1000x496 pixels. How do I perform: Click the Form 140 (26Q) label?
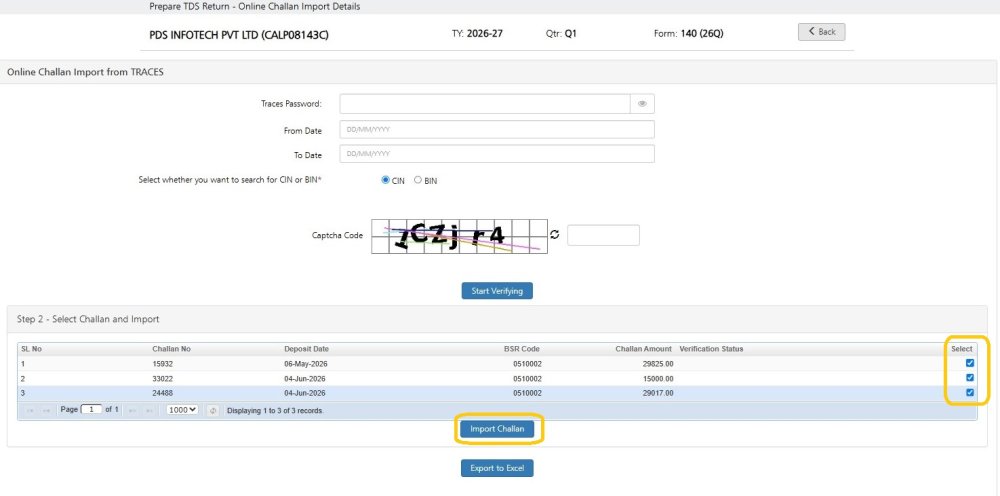coord(689,34)
